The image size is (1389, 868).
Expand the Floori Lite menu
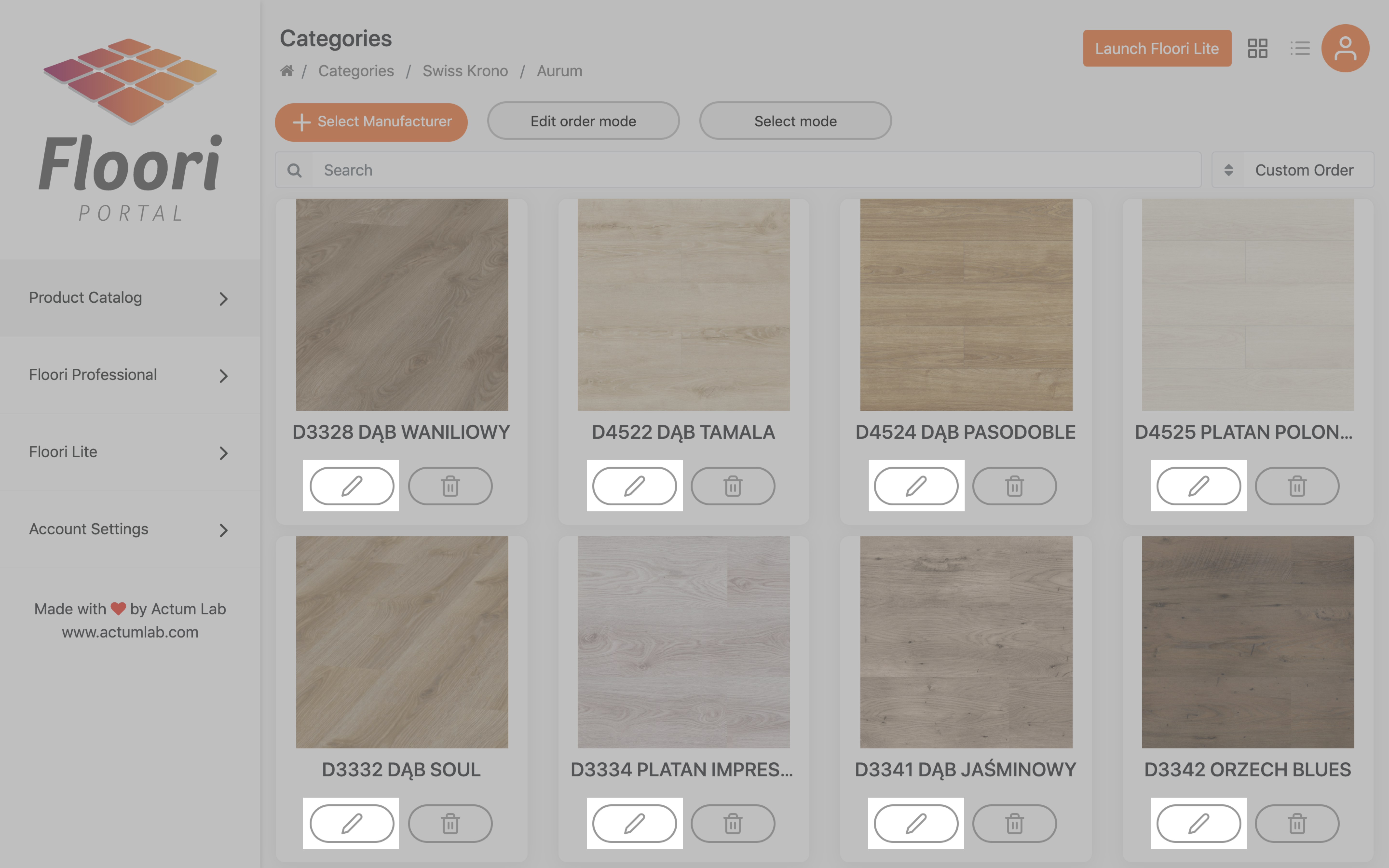(130, 452)
